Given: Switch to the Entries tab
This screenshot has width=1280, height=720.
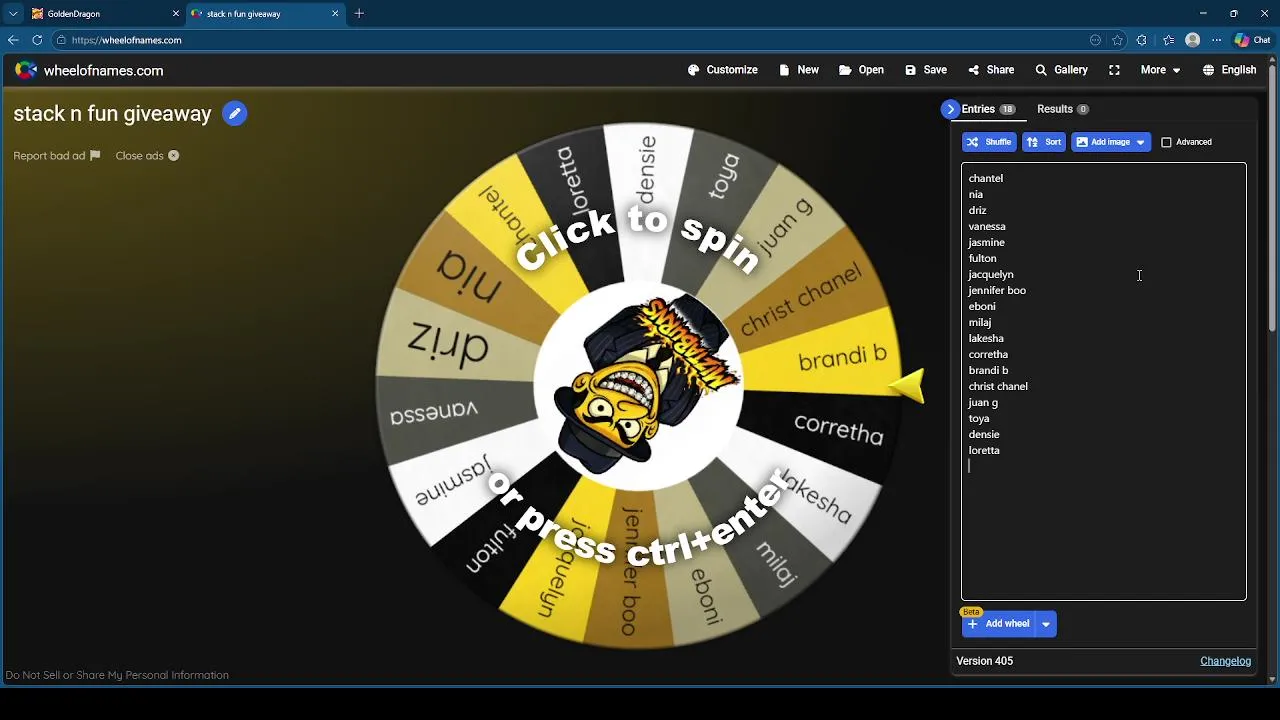Looking at the screenshot, I should (x=988, y=109).
